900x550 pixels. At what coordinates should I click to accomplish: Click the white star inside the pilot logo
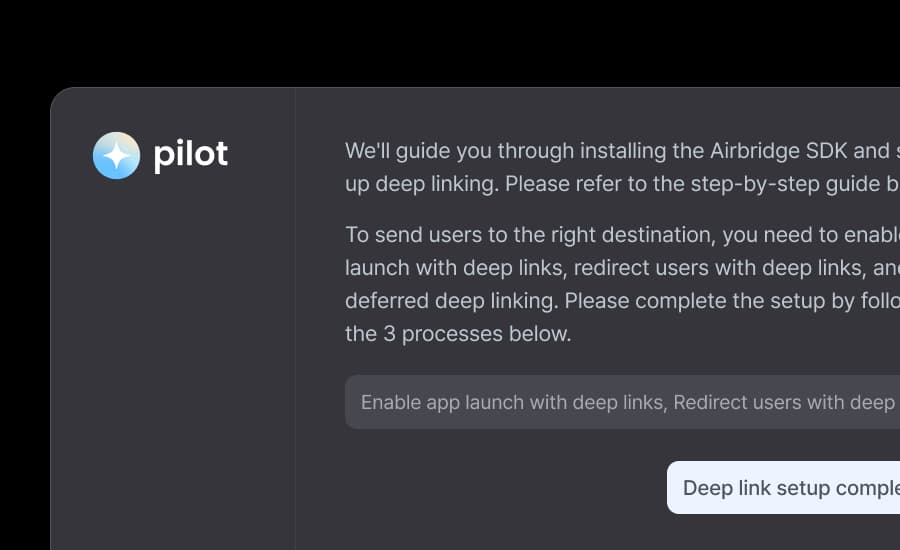pos(116,155)
